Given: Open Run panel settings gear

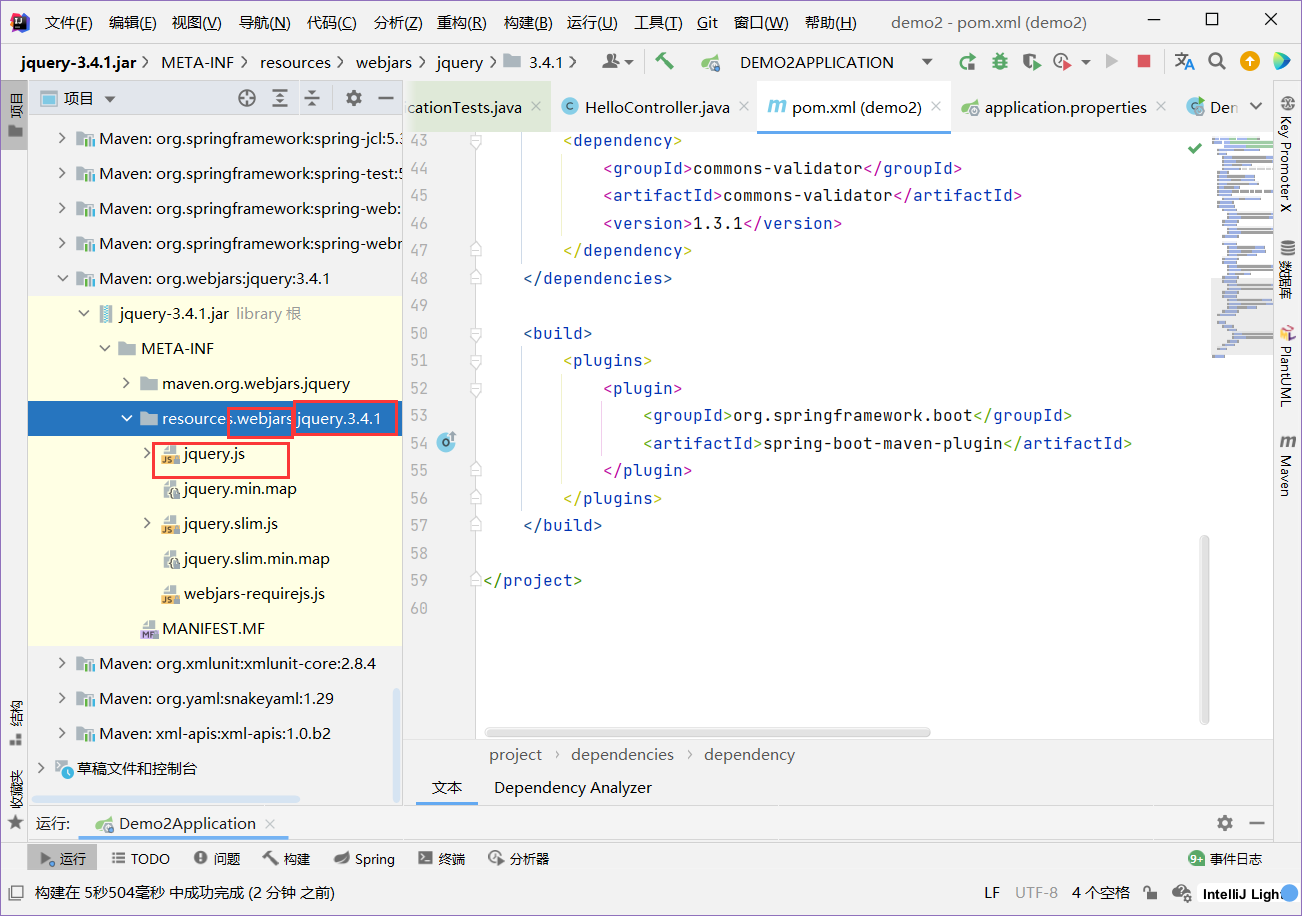Looking at the screenshot, I should pos(1225,823).
